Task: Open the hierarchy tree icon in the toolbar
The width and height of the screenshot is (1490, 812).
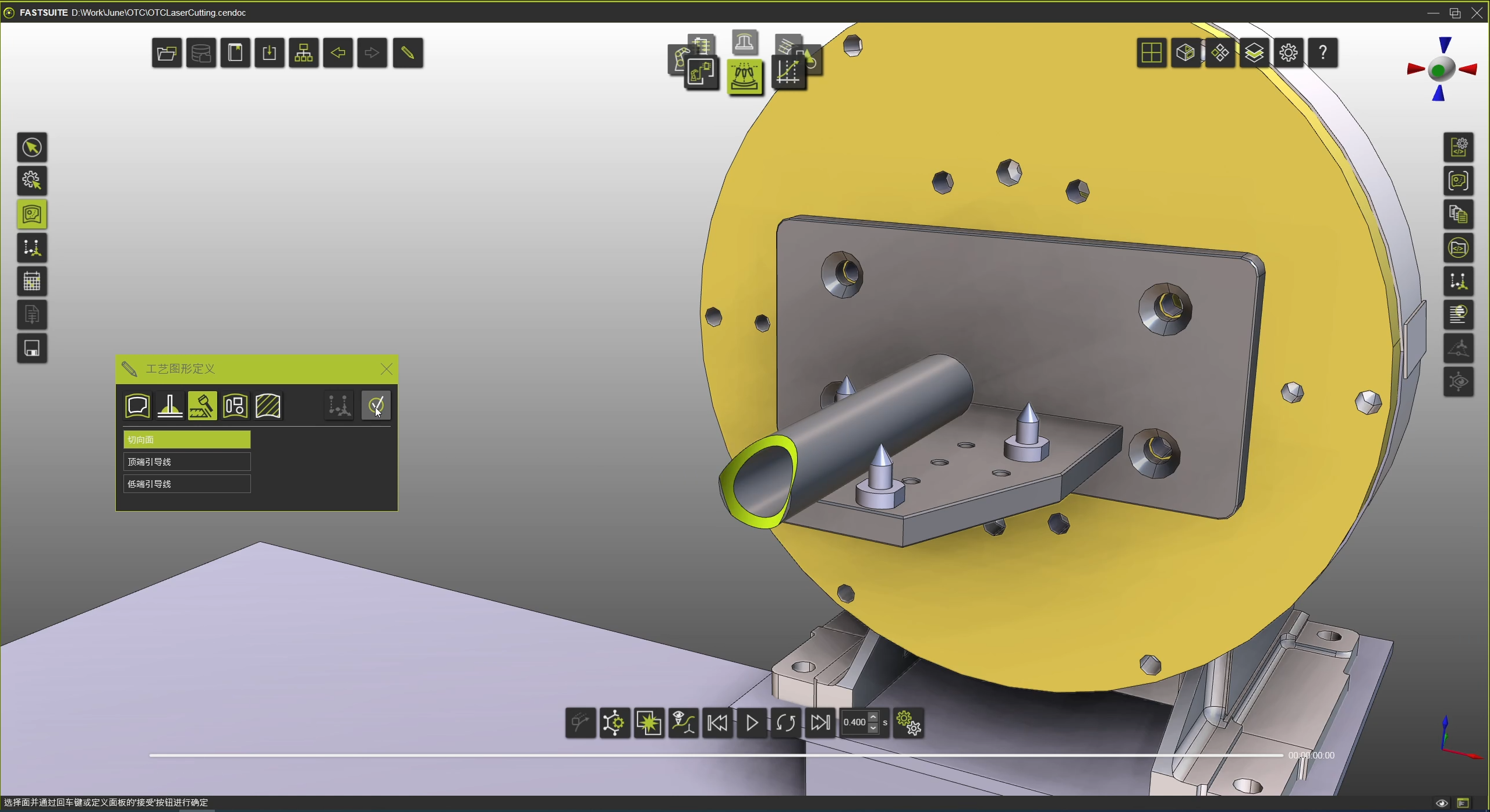Action: pyautogui.click(x=303, y=53)
